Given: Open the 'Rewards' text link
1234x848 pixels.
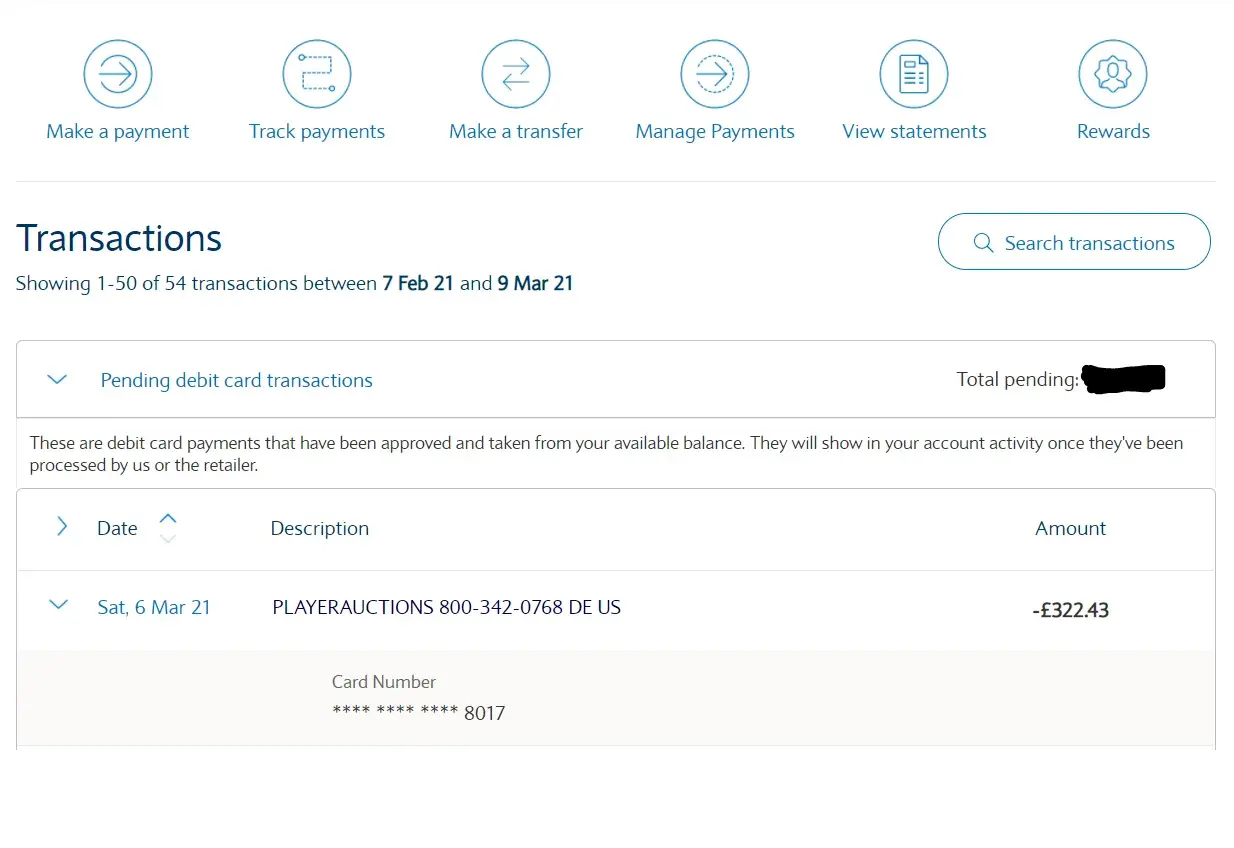Looking at the screenshot, I should tap(1113, 132).
